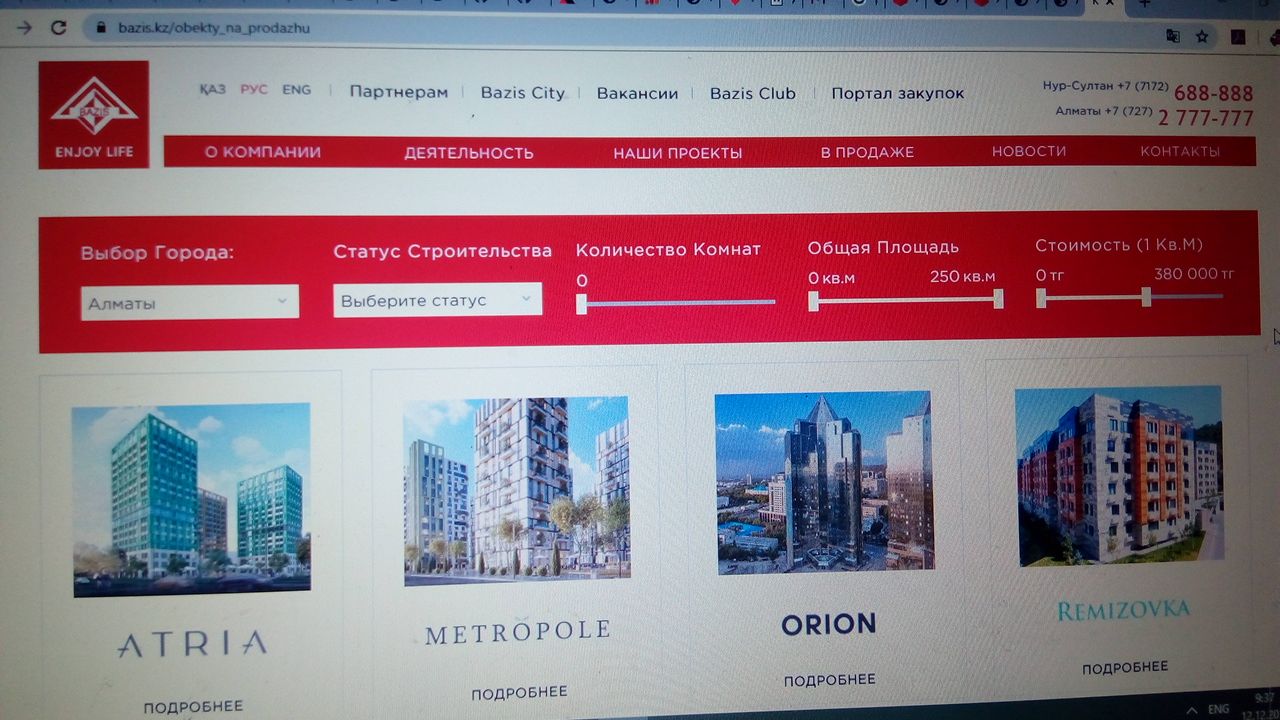Switch site language to РУС
Image resolution: width=1280 pixels, height=720 pixels.
click(254, 89)
